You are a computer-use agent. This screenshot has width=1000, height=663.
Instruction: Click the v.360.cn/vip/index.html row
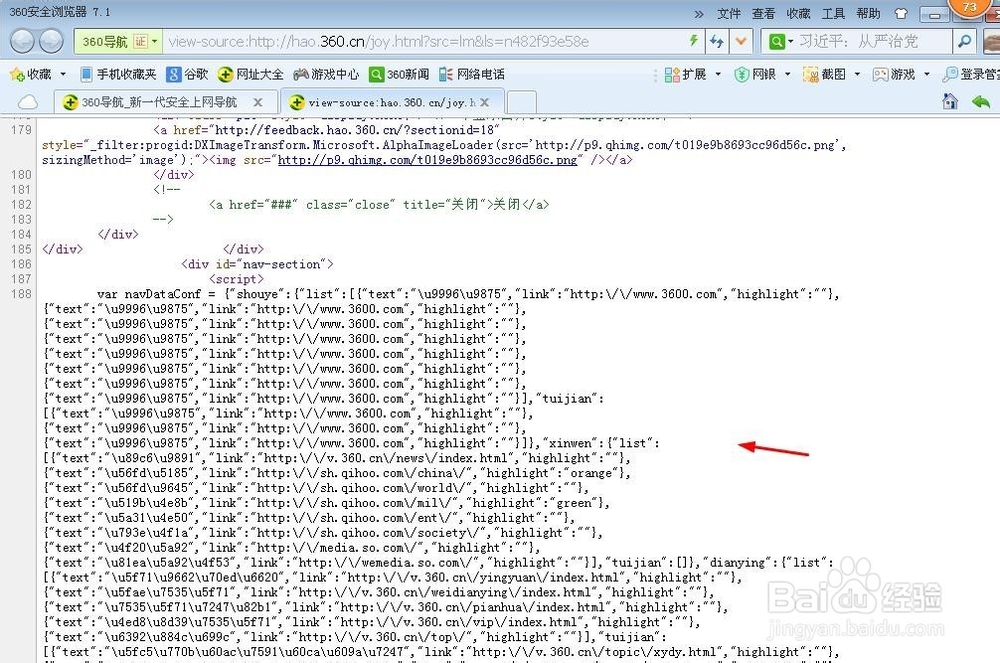click(371, 622)
